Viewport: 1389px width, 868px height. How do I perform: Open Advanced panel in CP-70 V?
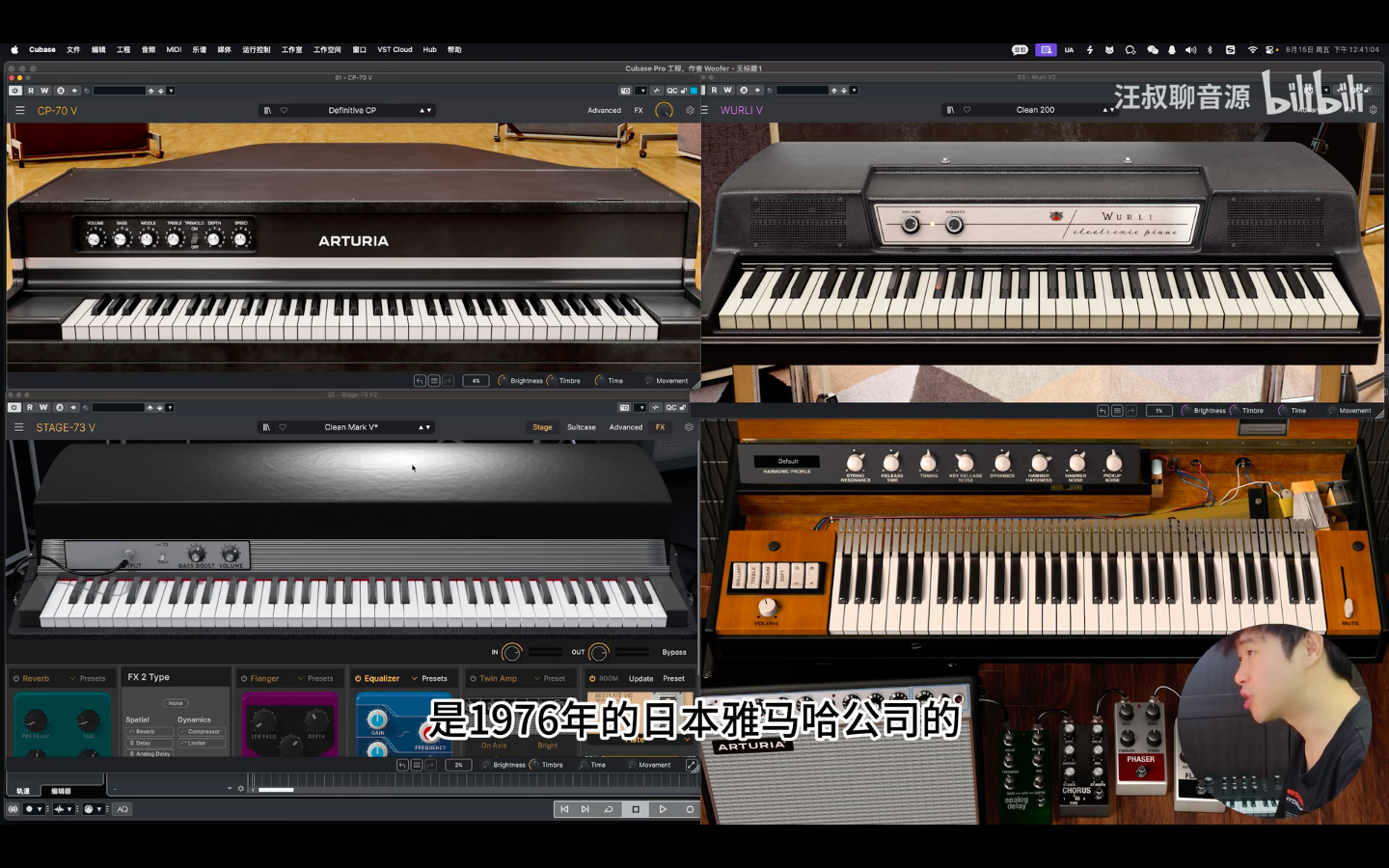click(x=605, y=110)
